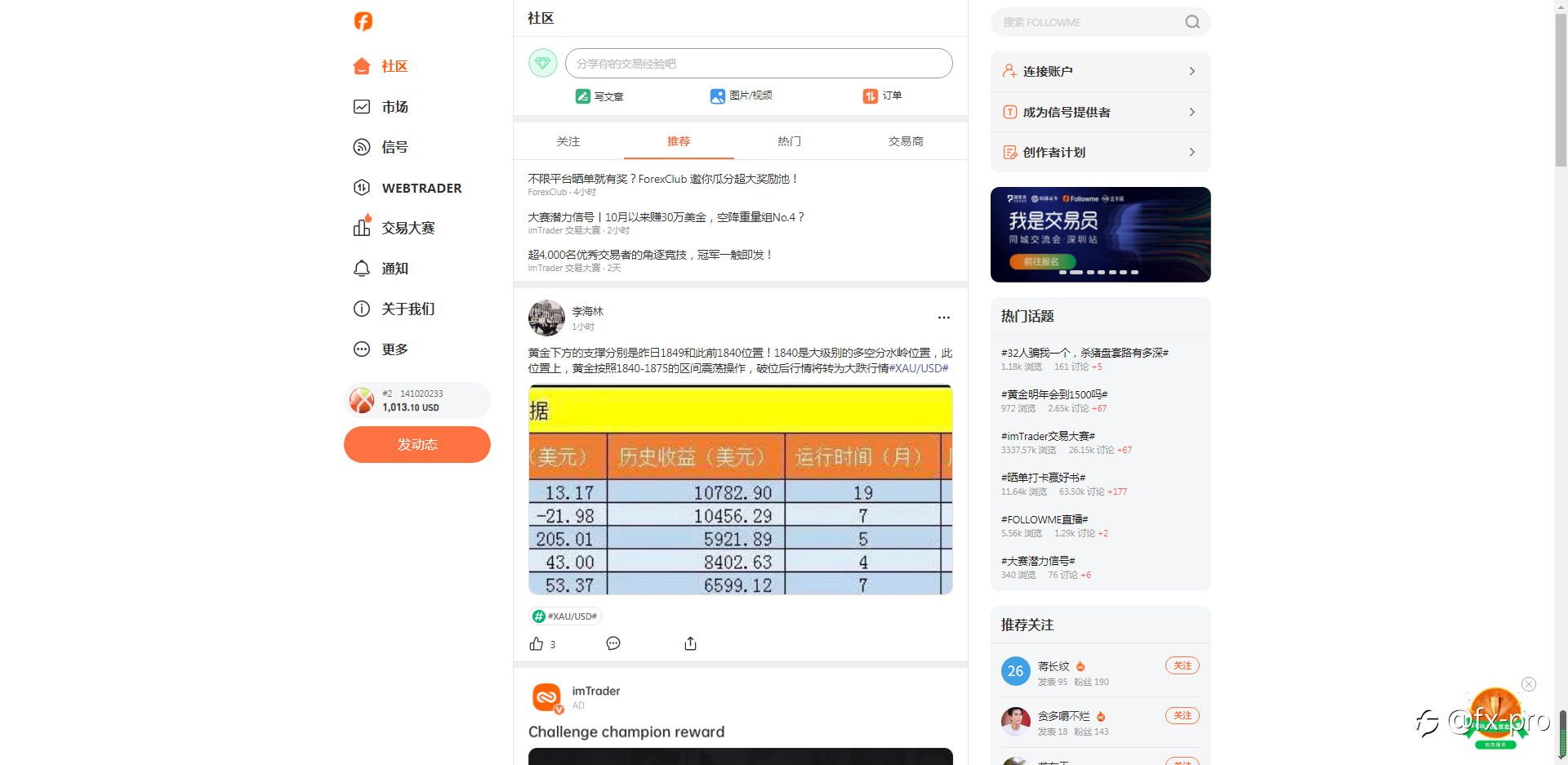Click the imTrader advertiser avatar
This screenshot has height=765, width=1568.
click(x=546, y=698)
